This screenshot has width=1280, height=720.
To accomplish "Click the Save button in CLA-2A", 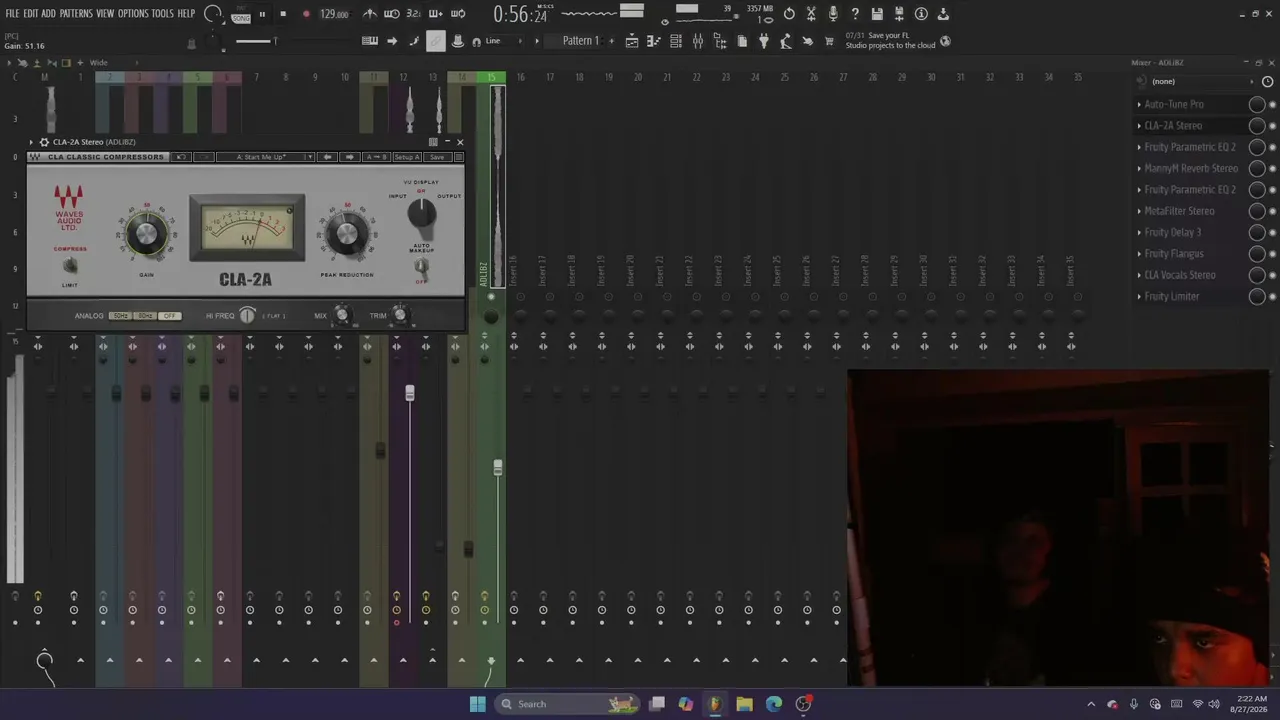I will (437, 157).
